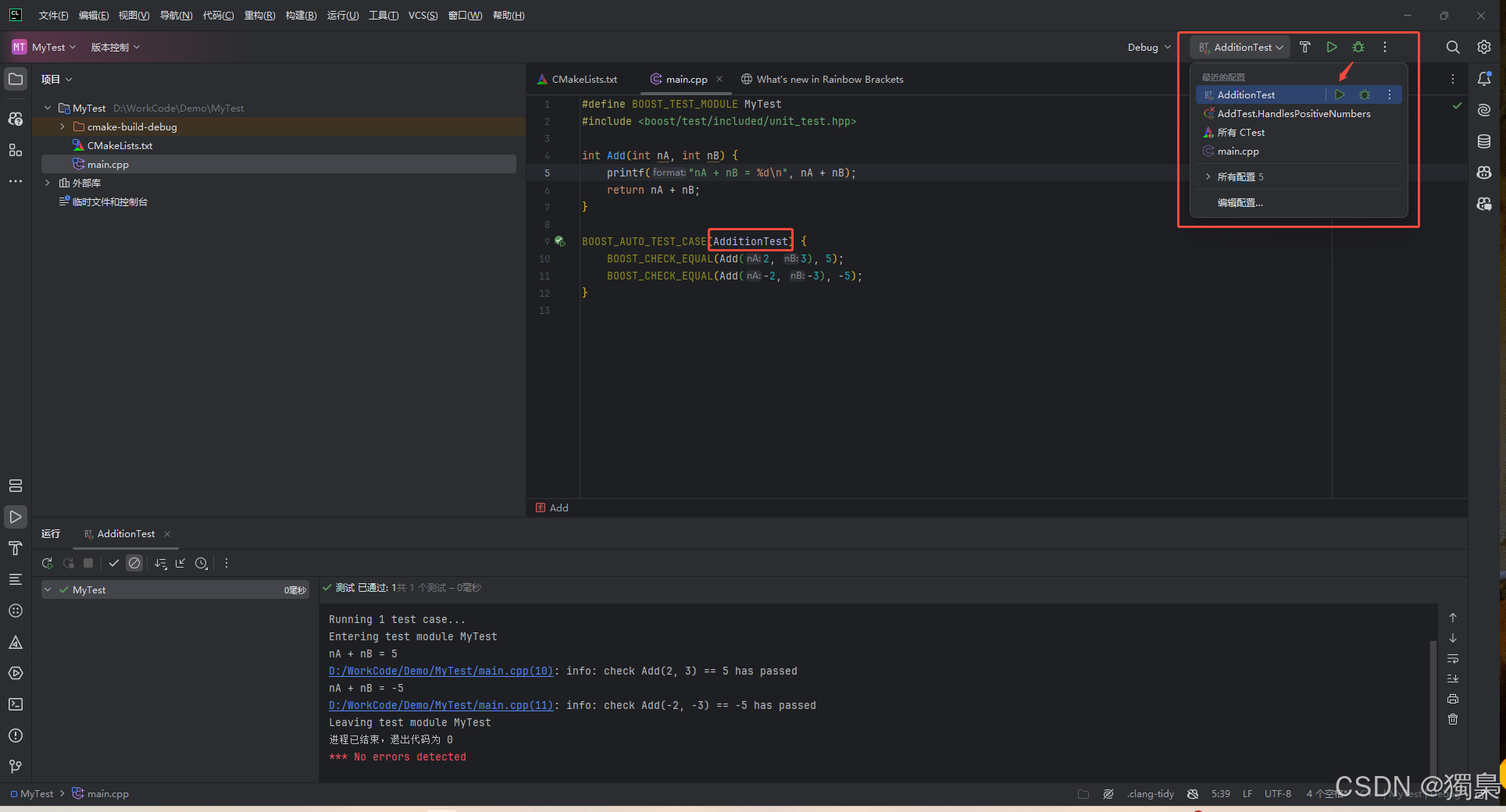Open the CMake tool window triangle icon
The width and height of the screenshot is (1506, 812).
(16, 642)
